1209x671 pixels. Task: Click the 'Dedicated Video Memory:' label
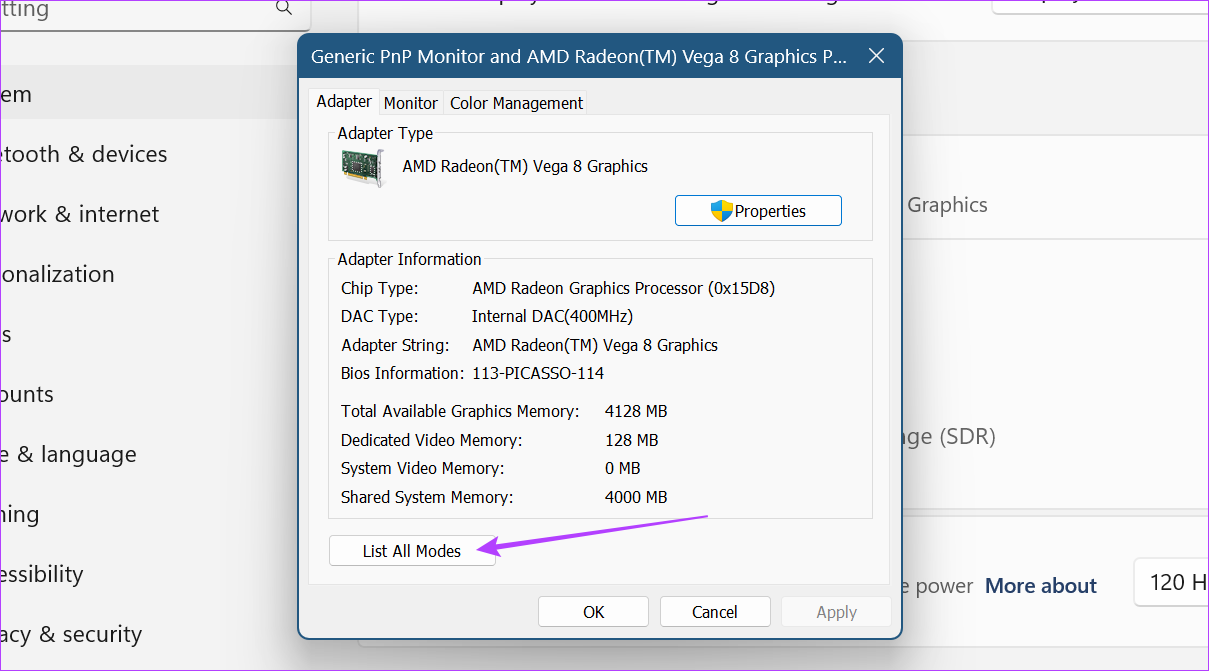[432, 440]
